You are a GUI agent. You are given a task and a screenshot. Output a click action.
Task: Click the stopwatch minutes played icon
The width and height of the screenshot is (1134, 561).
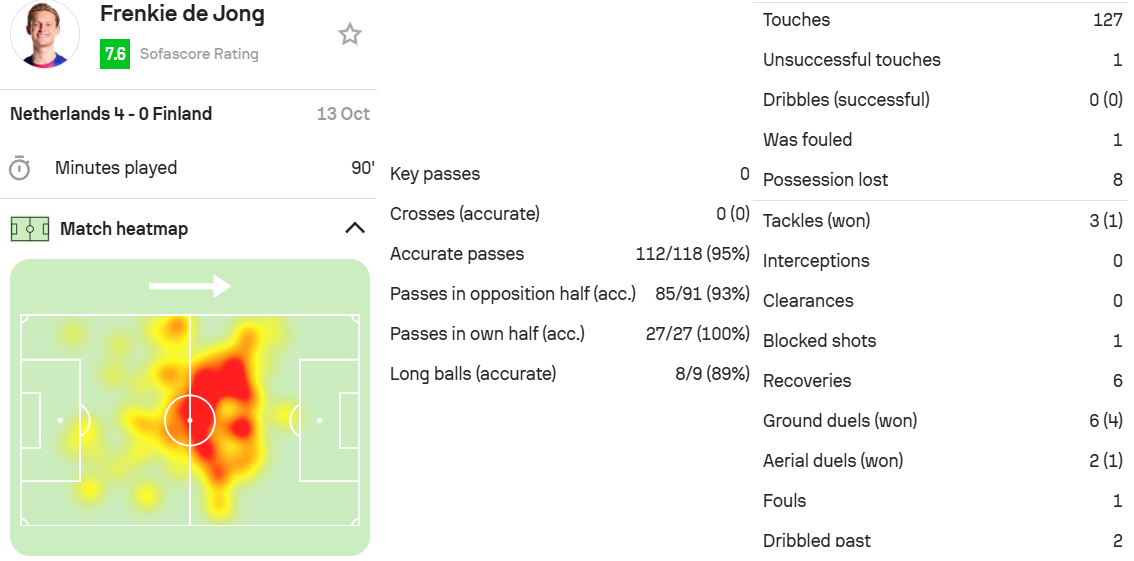click(19, 168)
